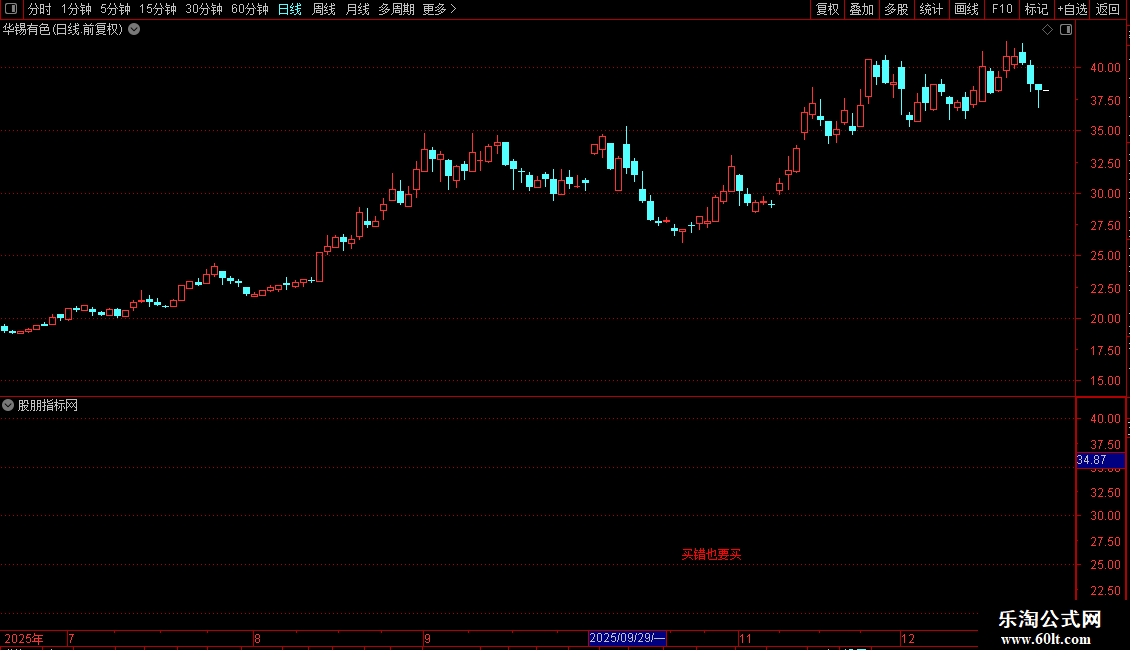Click the 2025/09/29 date marker
This screenshot has height=650, width=1130.
[627, 638]
